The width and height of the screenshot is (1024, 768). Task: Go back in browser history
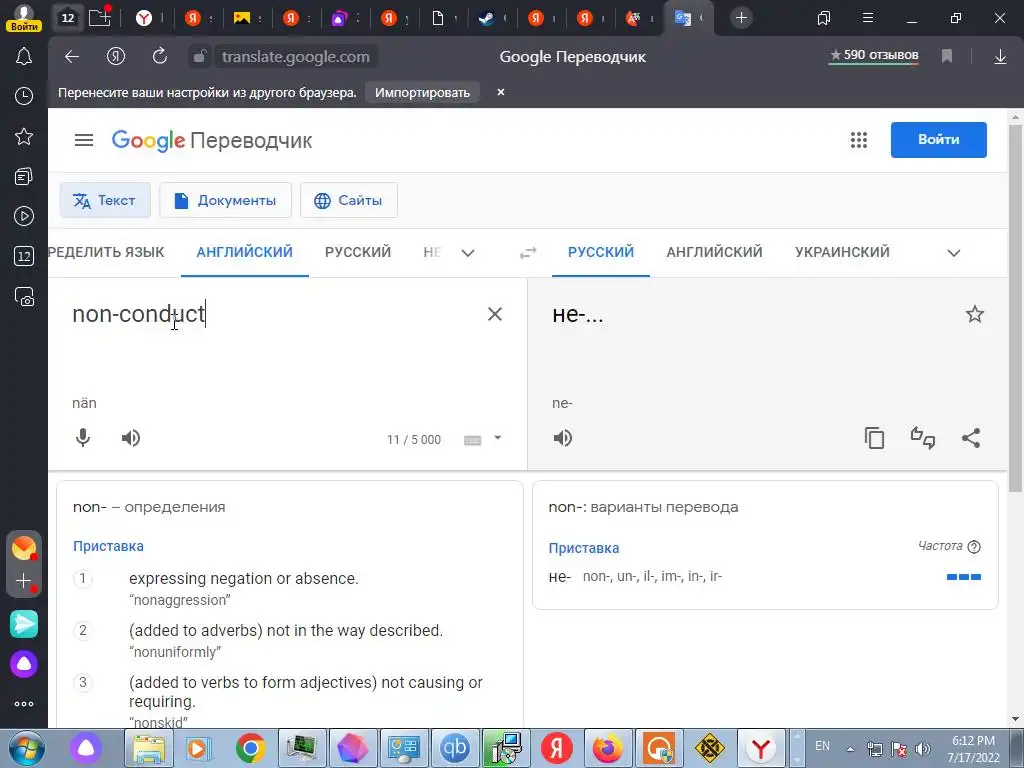pos(72,57)
